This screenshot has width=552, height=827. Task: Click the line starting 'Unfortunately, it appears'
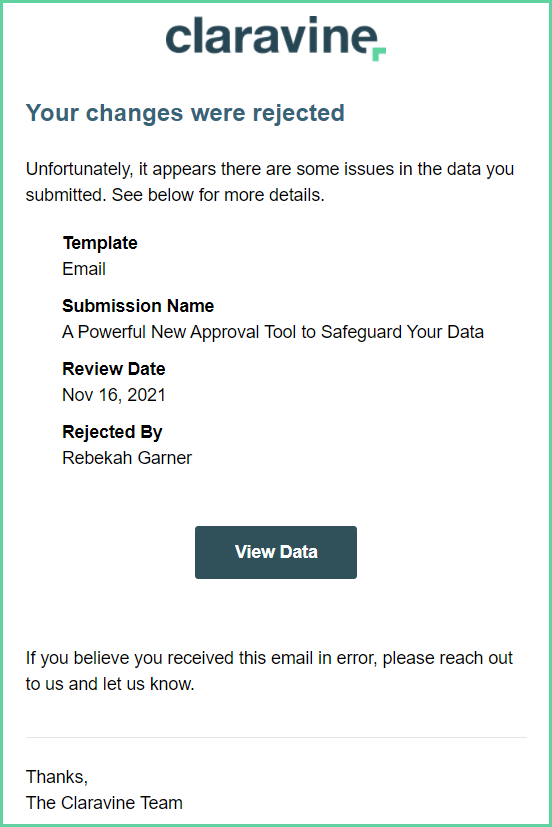[270, 169]
